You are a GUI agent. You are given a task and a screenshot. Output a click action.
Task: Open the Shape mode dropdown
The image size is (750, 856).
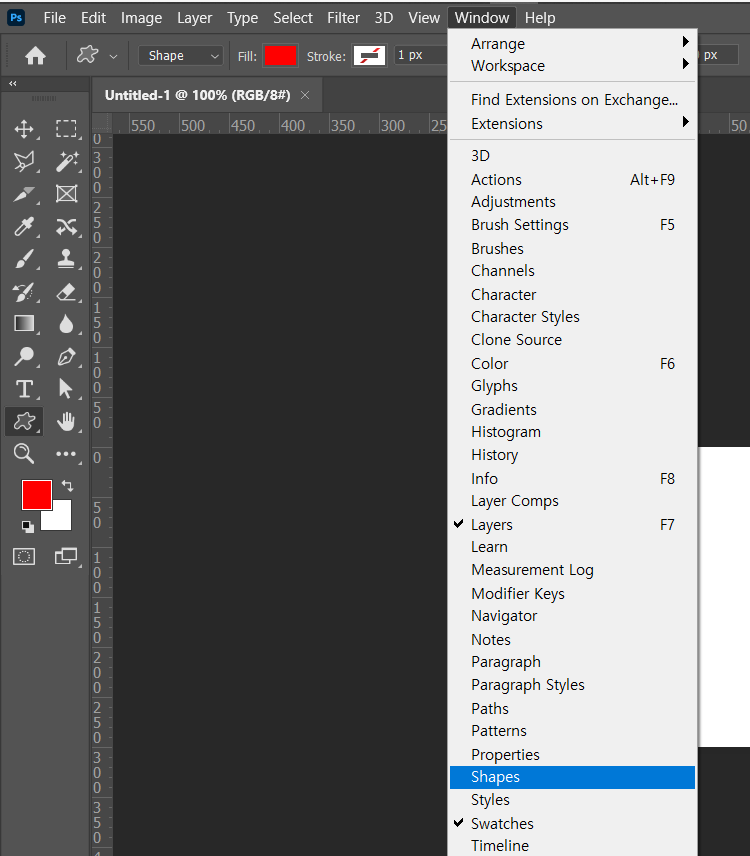(x=181, y=55)
